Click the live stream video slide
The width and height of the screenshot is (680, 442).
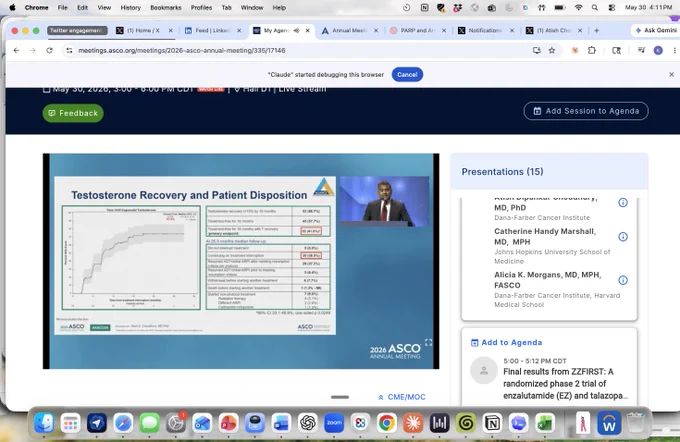click(x=195, y=255)
